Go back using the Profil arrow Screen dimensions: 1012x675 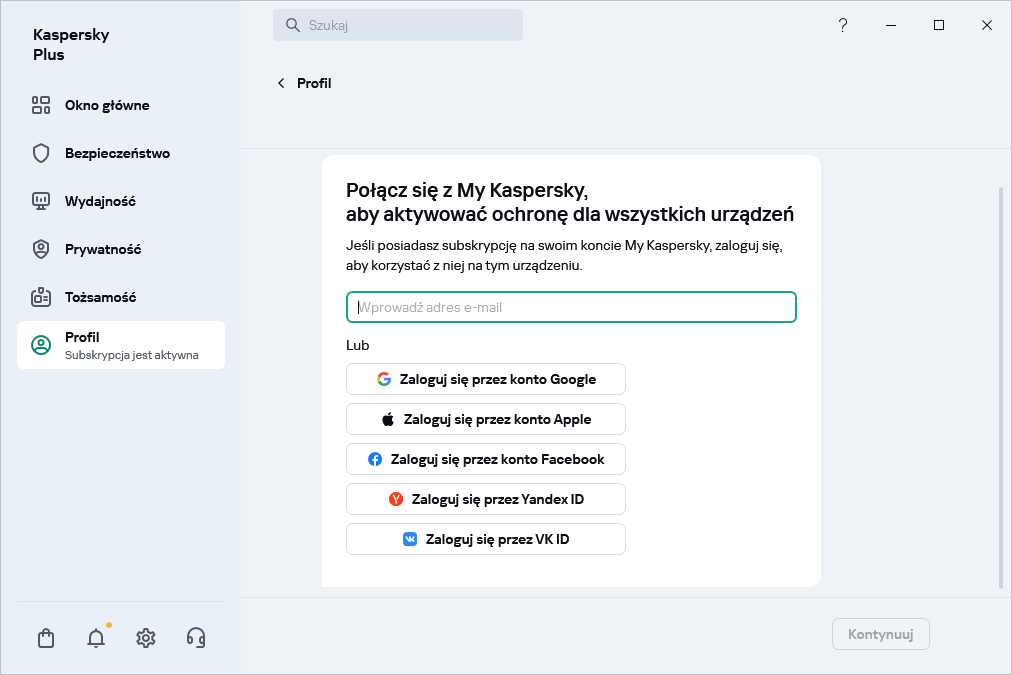point(281,83)
